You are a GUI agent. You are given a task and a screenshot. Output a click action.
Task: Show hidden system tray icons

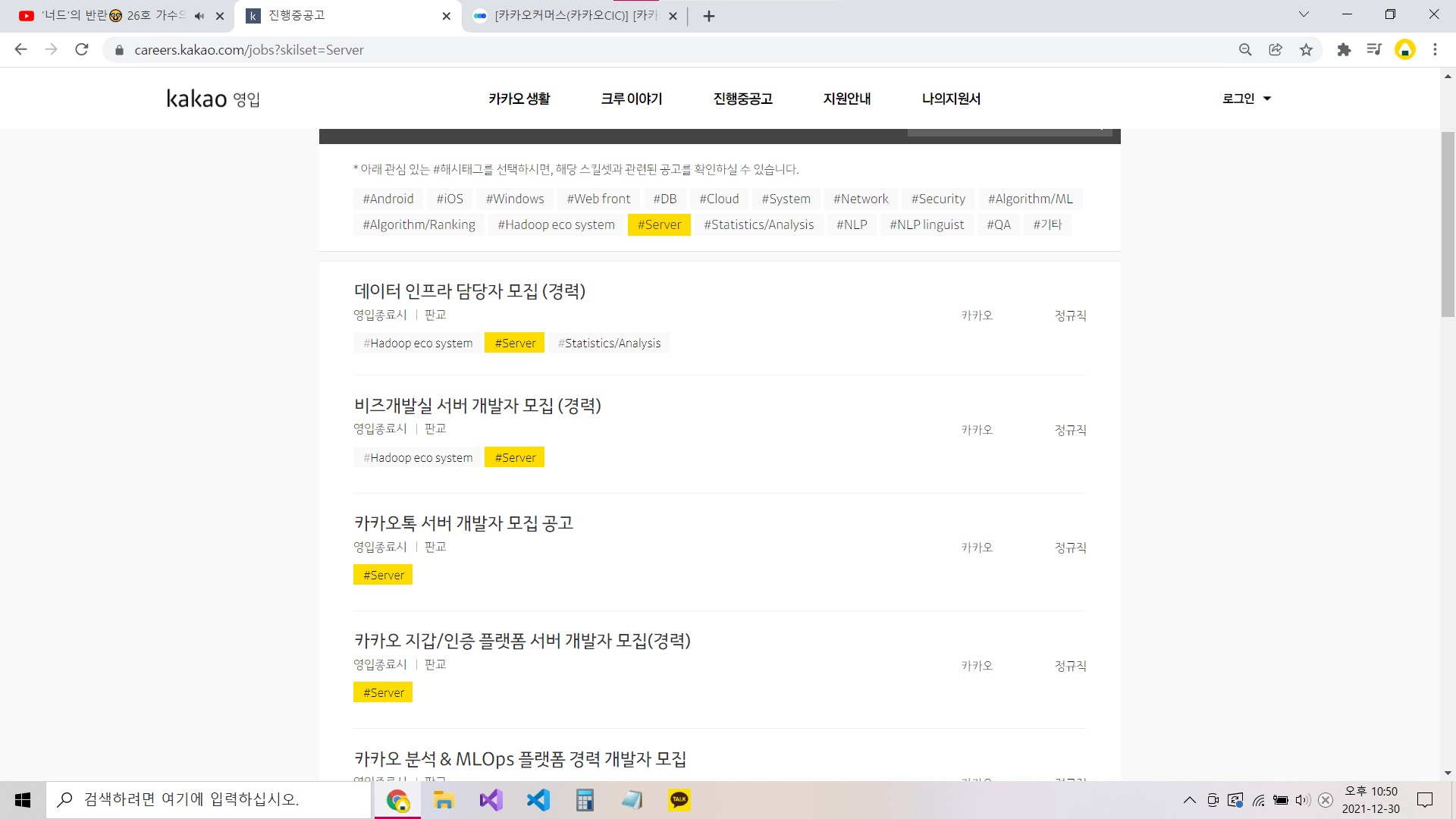(x=1189, y=800)
